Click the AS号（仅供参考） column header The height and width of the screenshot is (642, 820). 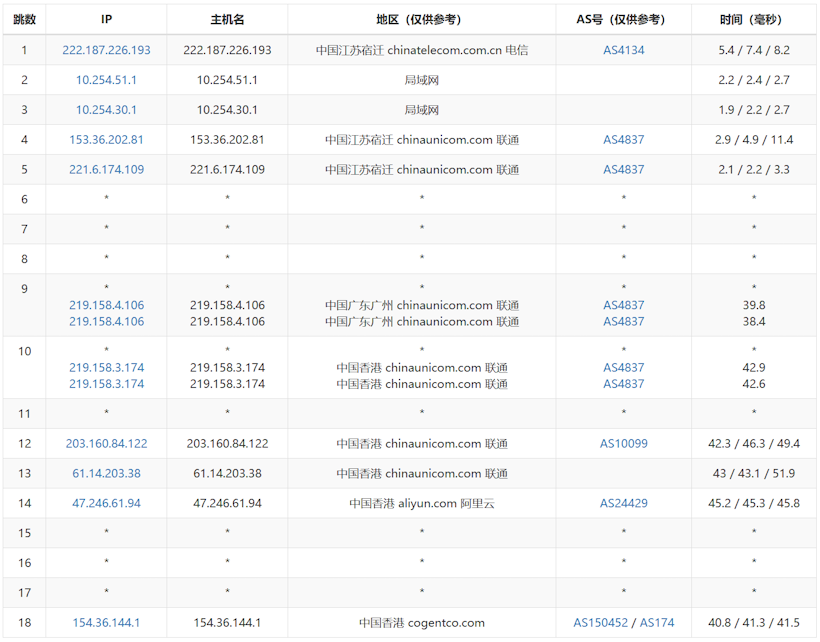click(623, 20)
